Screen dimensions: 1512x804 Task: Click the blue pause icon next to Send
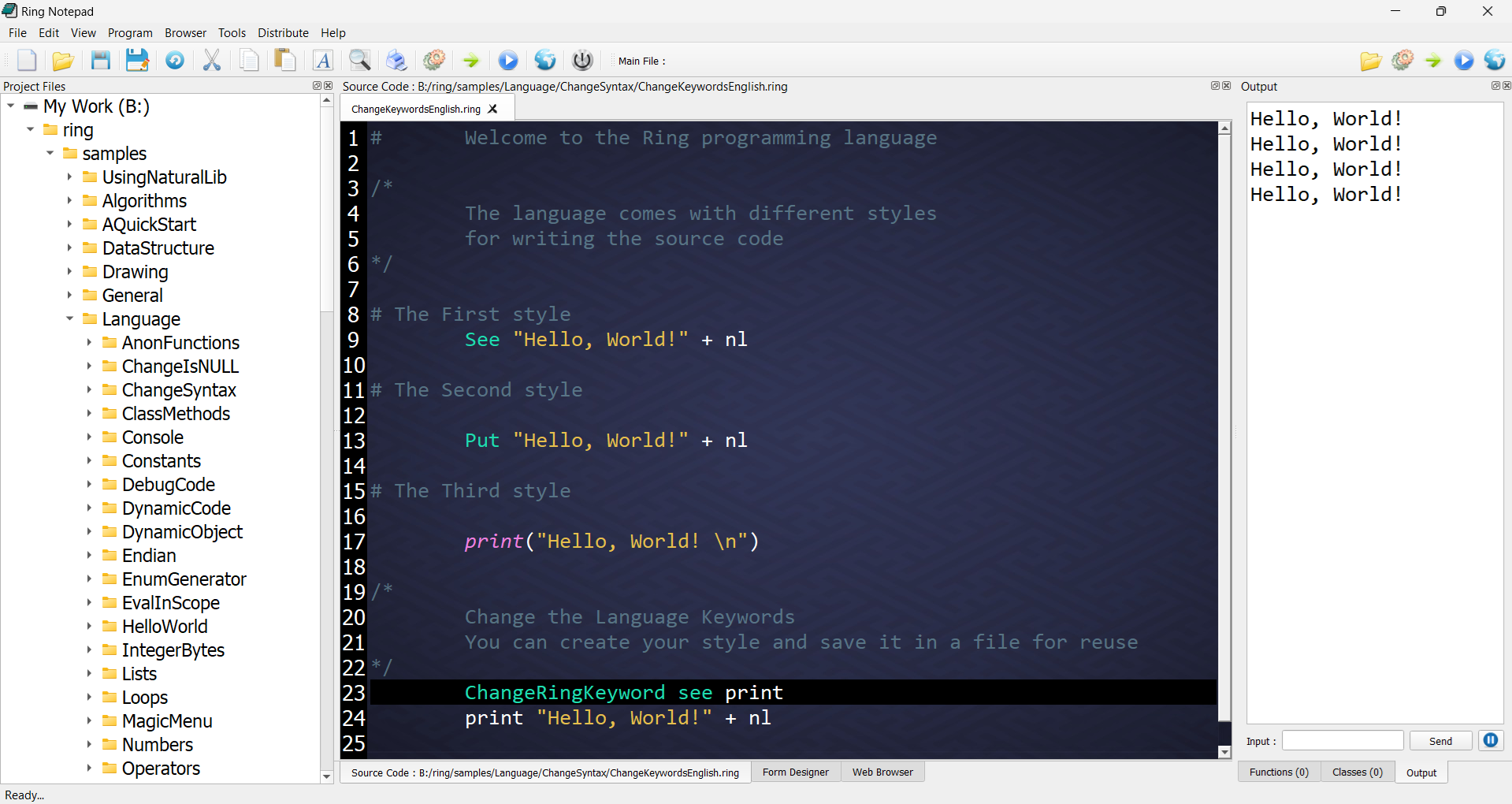pos(1491,740)
